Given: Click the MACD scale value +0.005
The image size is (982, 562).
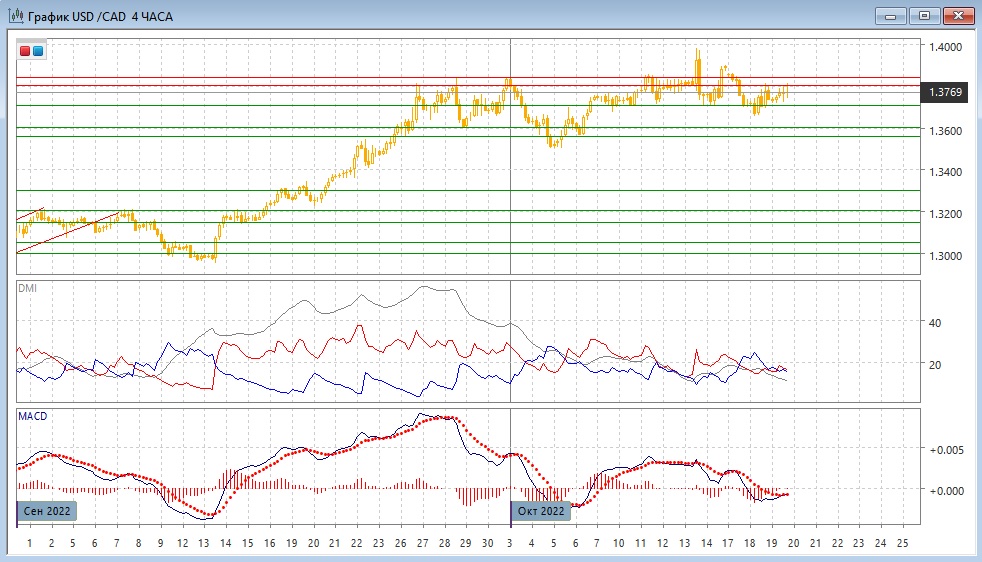Looking at the screenshot, I should point(946,450).
